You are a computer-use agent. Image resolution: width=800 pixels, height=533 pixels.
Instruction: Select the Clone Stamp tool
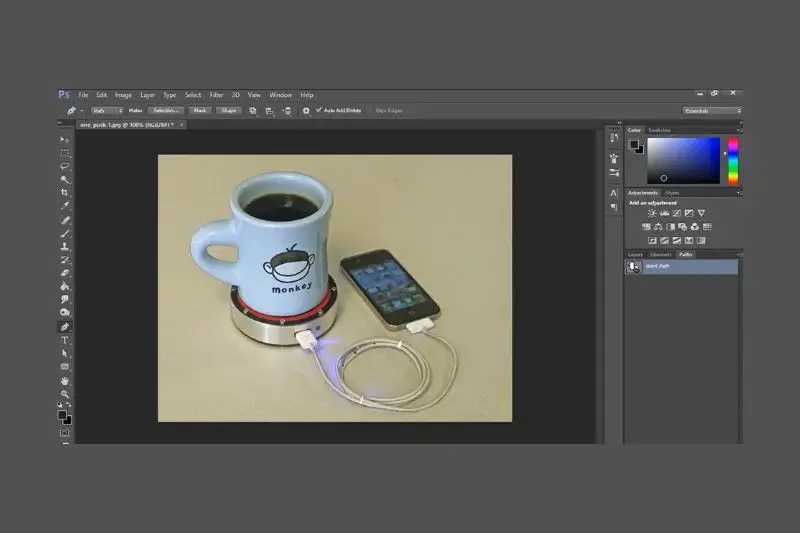point(65,246)
